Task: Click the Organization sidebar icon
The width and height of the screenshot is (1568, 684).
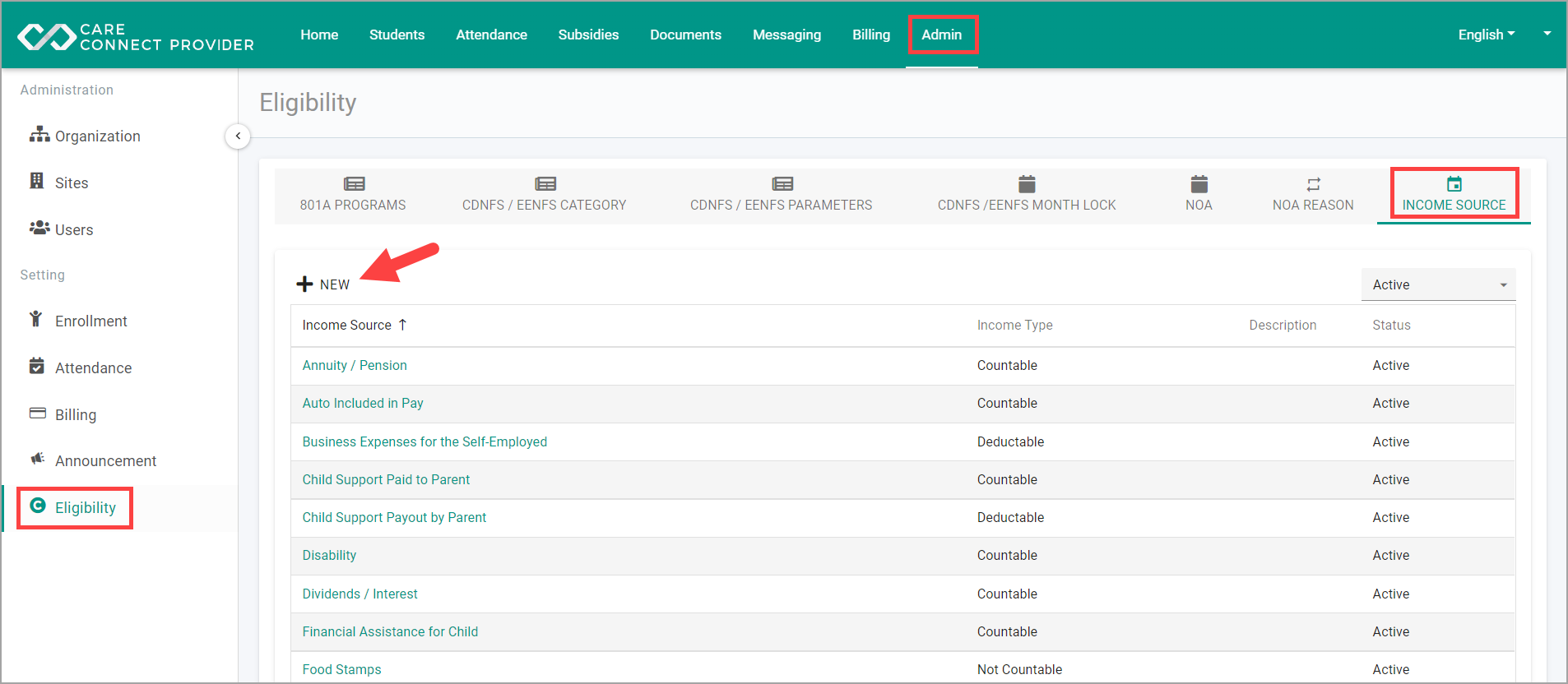Action: point(39,135)
